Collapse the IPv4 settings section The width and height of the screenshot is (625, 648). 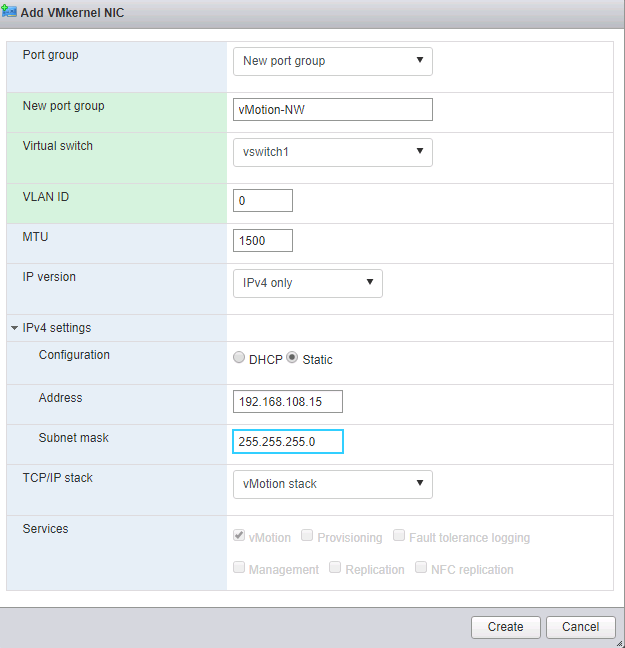(x=15, y=328)
